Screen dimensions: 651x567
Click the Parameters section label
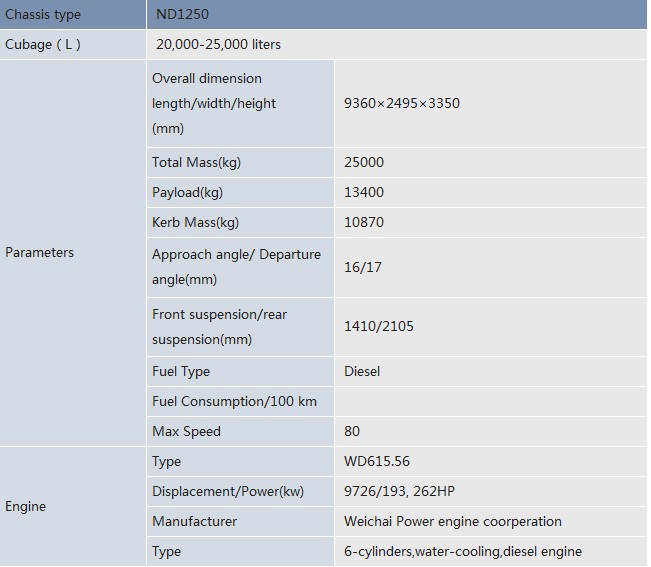pyautogui.click(x=40, y=253)
